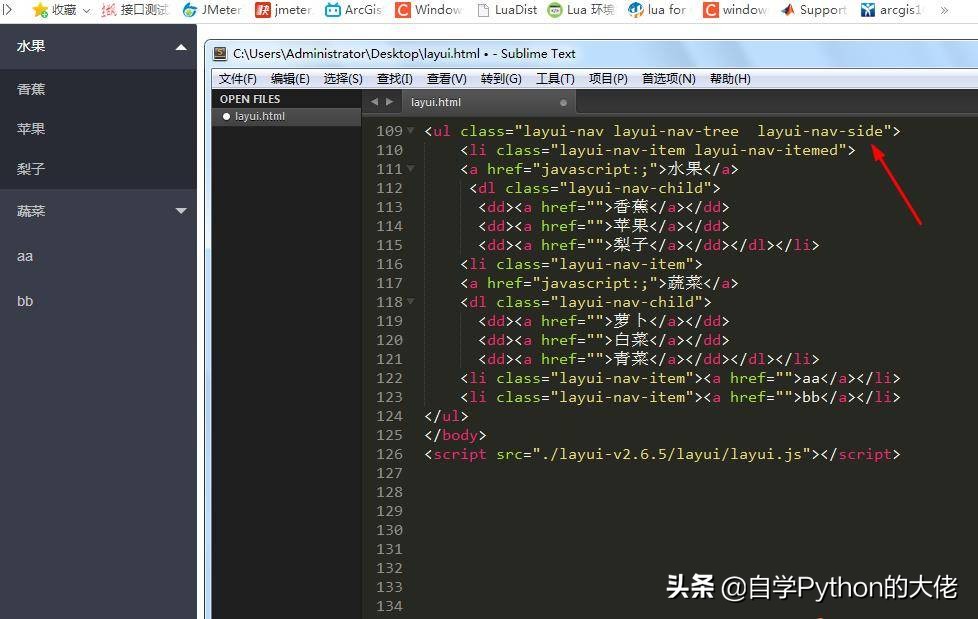Click the OPEN FILES sidebar heading

coord(250,99)
